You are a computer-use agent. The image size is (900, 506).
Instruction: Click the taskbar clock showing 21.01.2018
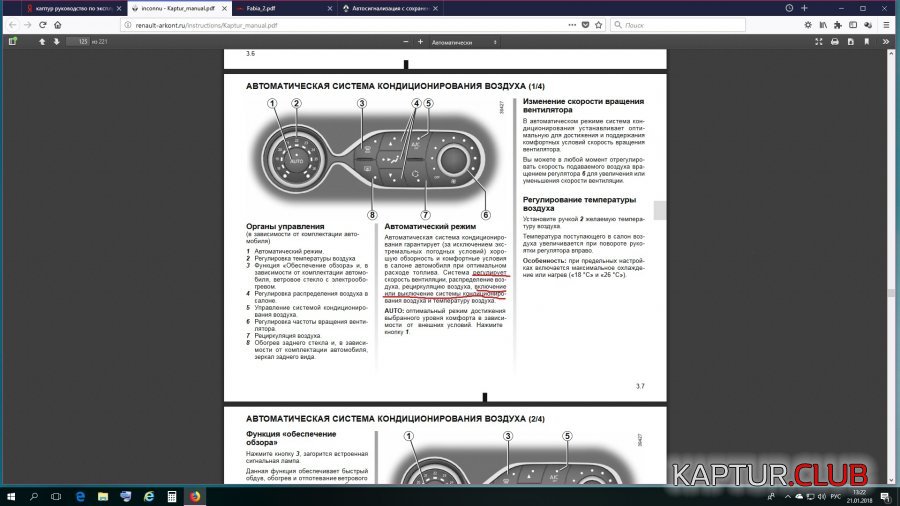click(859, 496)
